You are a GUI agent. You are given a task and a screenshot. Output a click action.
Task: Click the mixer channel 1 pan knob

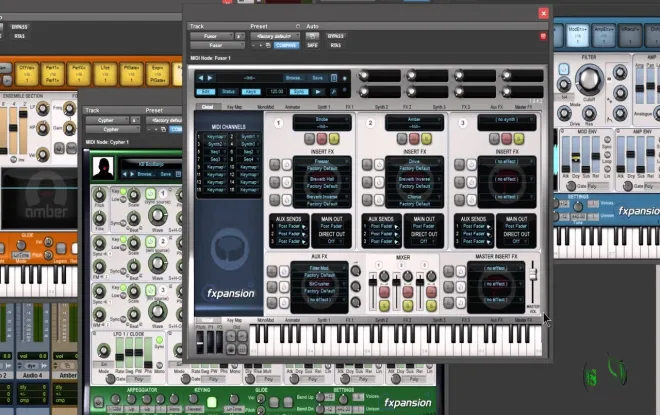click(384, 276)
